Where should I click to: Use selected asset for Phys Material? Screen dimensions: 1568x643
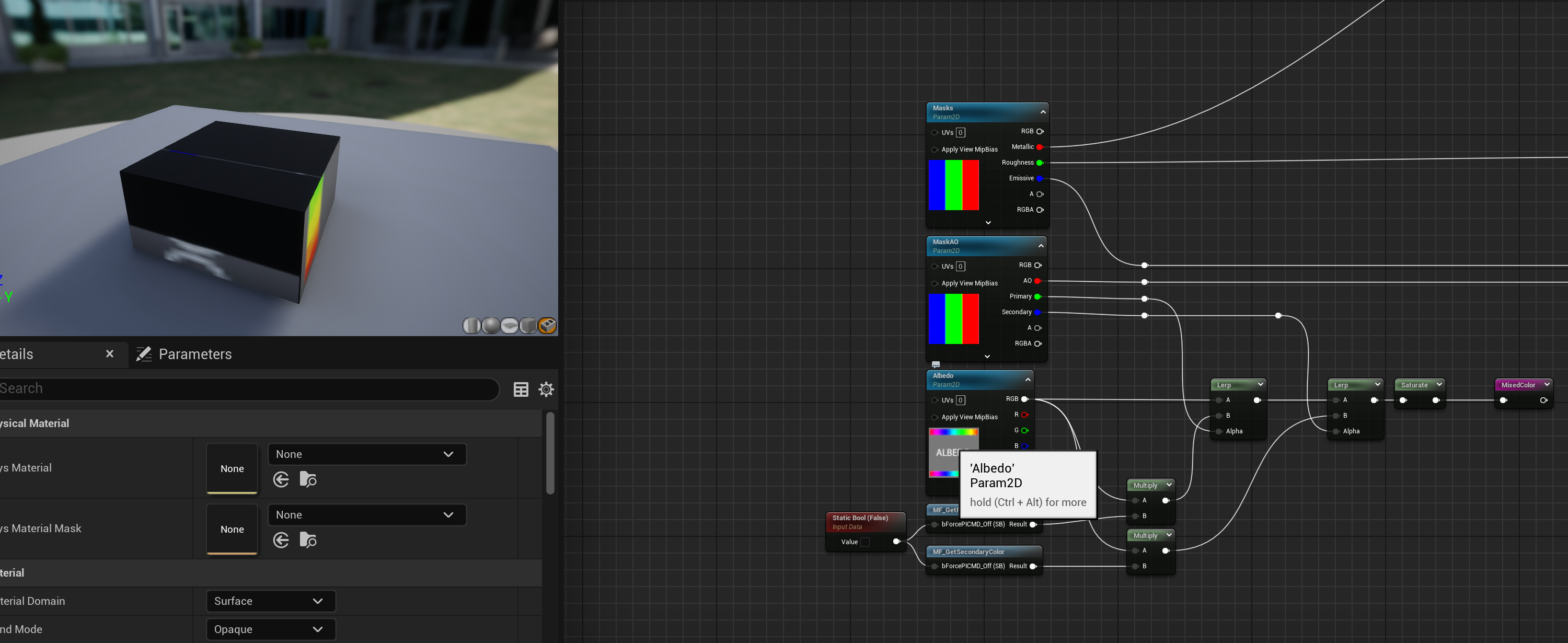coord(281,480)
